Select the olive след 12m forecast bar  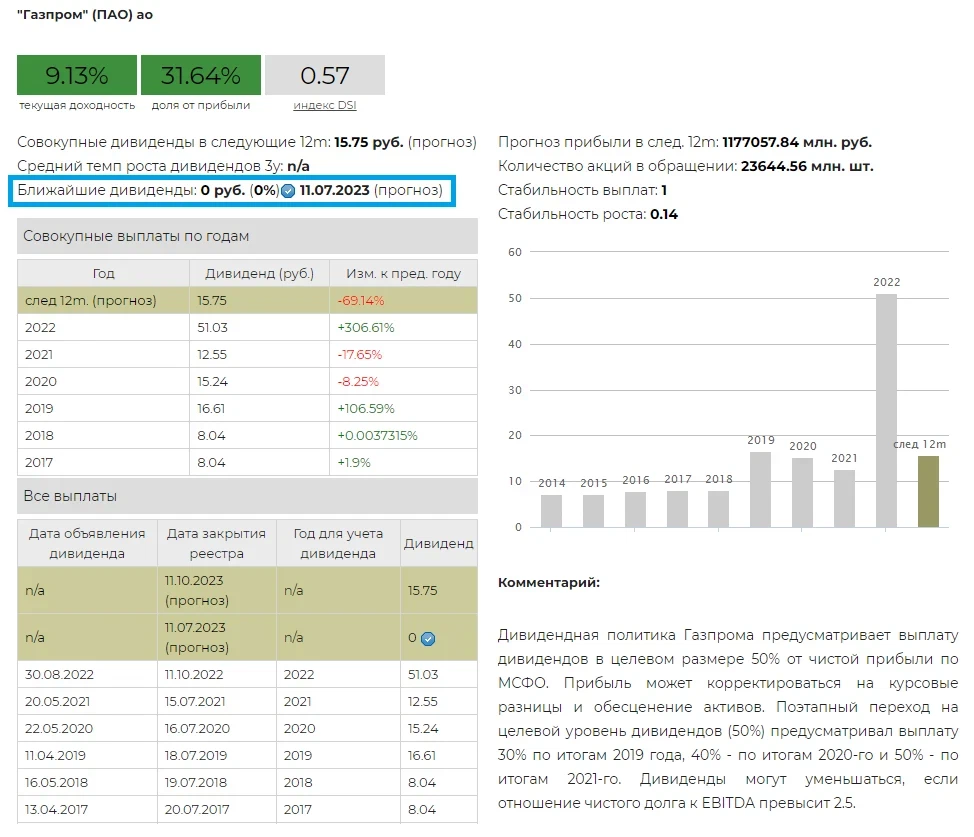(928, 491)
